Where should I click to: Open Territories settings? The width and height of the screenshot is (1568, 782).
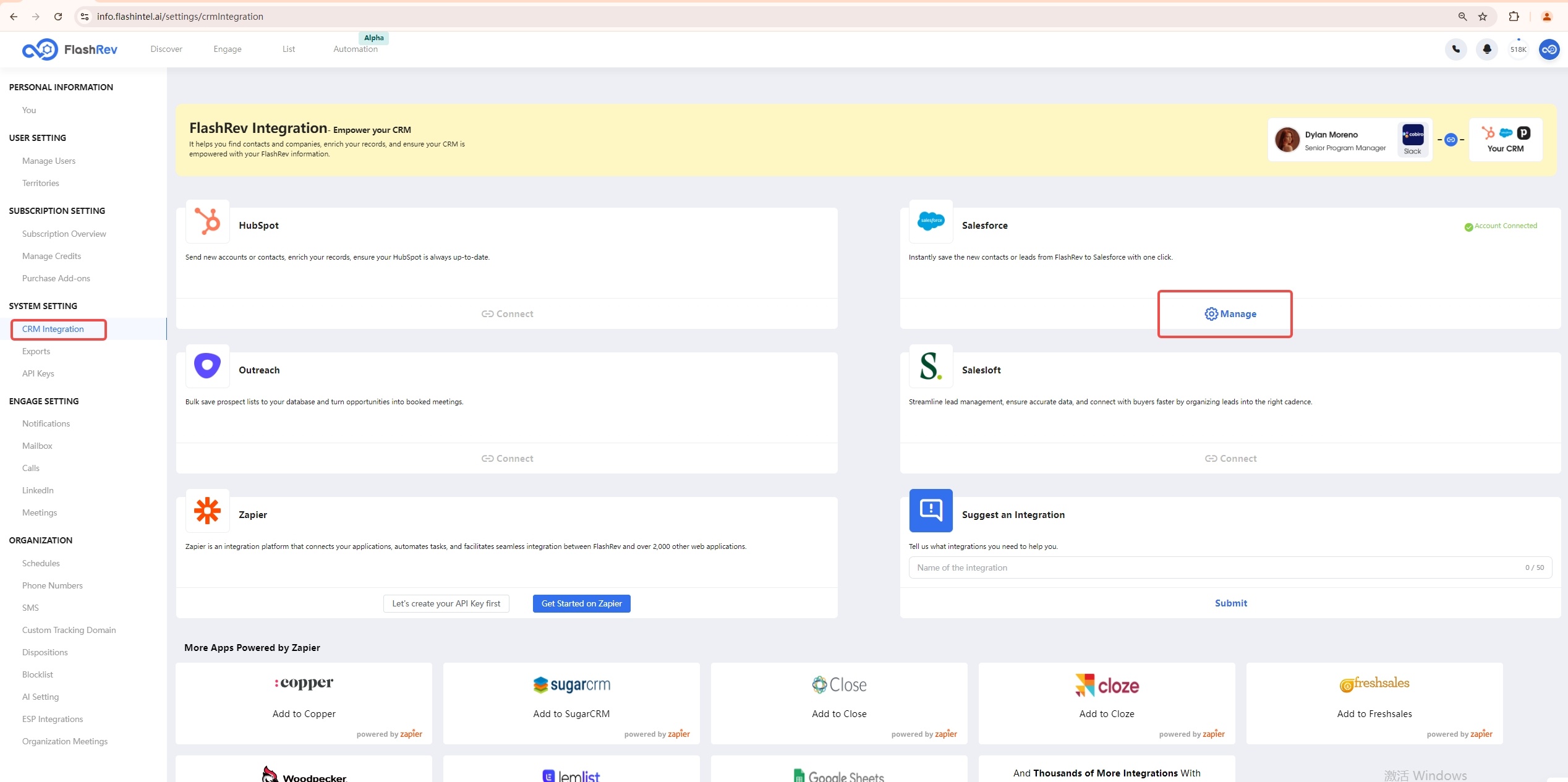(41, 183)
